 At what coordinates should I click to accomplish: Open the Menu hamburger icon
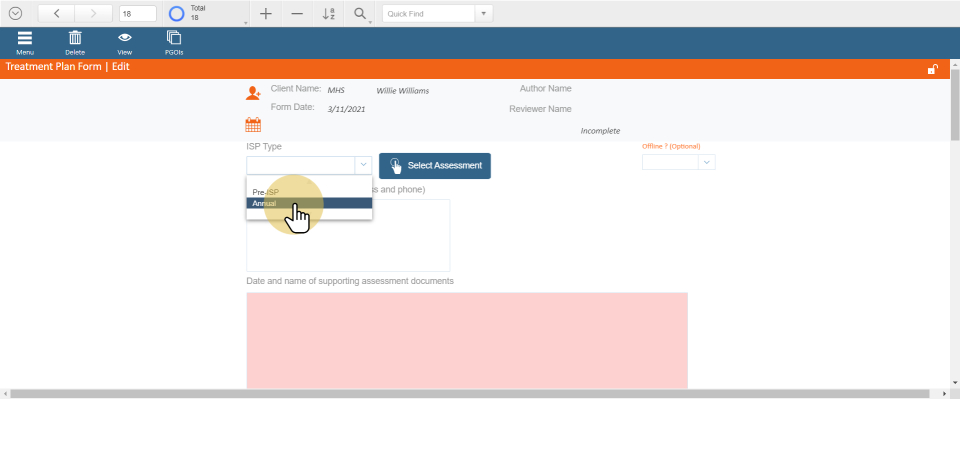pos(25,38)
